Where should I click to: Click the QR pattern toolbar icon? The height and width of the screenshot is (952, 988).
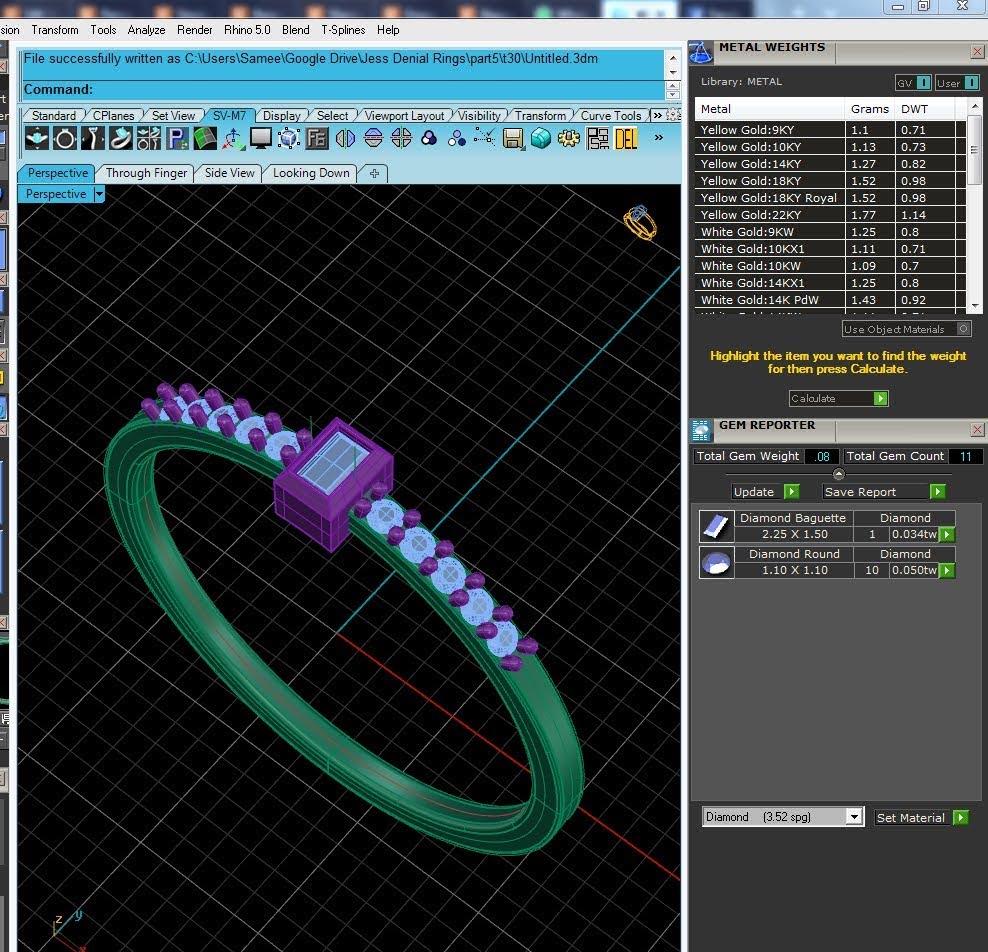pos(597,138)
